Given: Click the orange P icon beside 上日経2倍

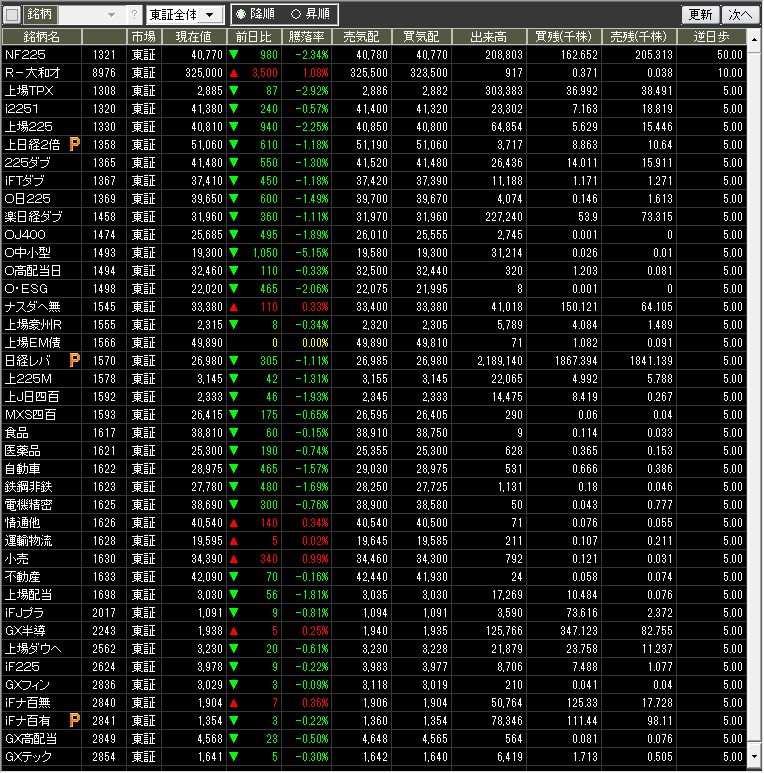Looking at the screenshot, I should (74, 144).
